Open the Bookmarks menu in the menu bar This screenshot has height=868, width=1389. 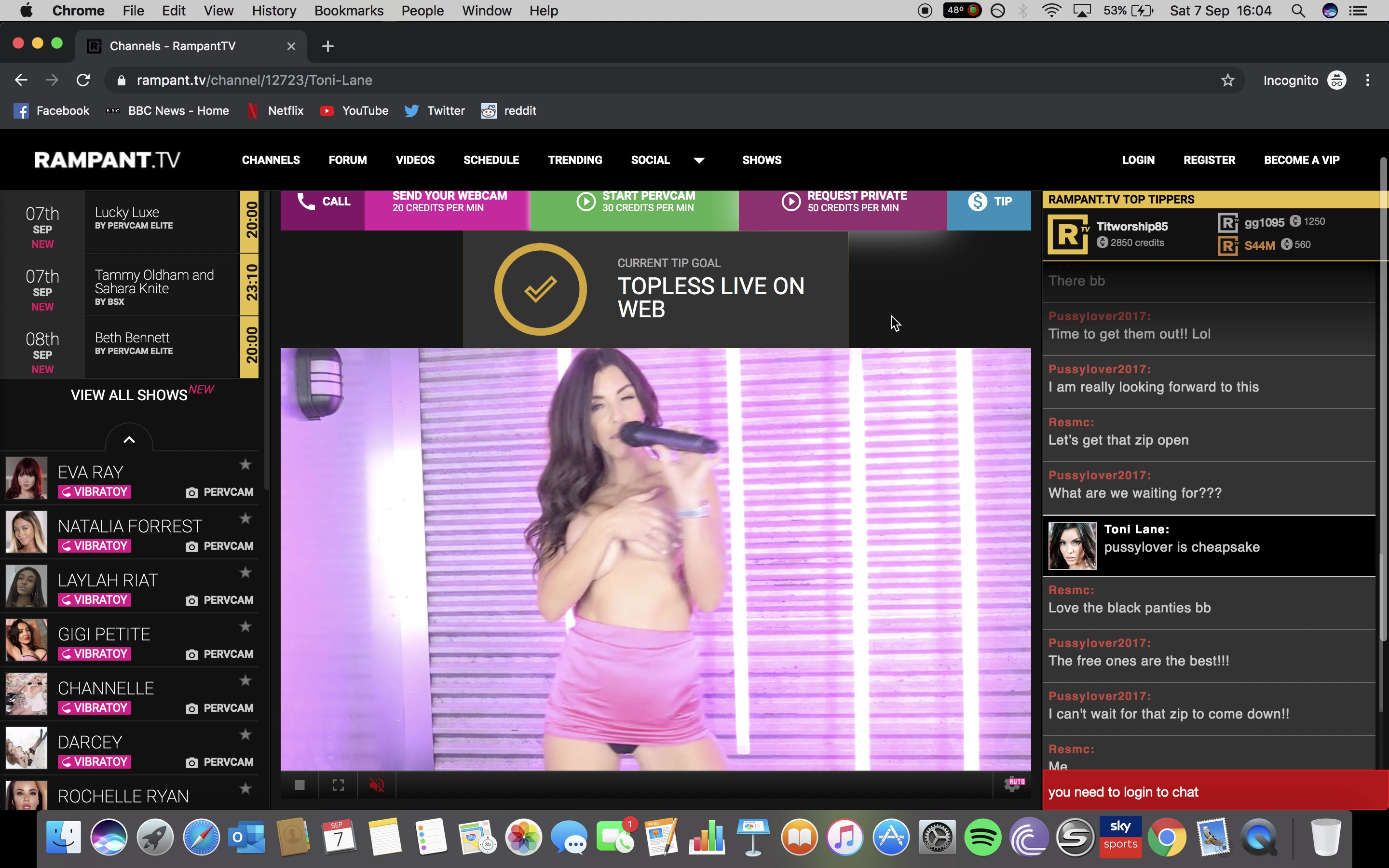click(348, 11)
